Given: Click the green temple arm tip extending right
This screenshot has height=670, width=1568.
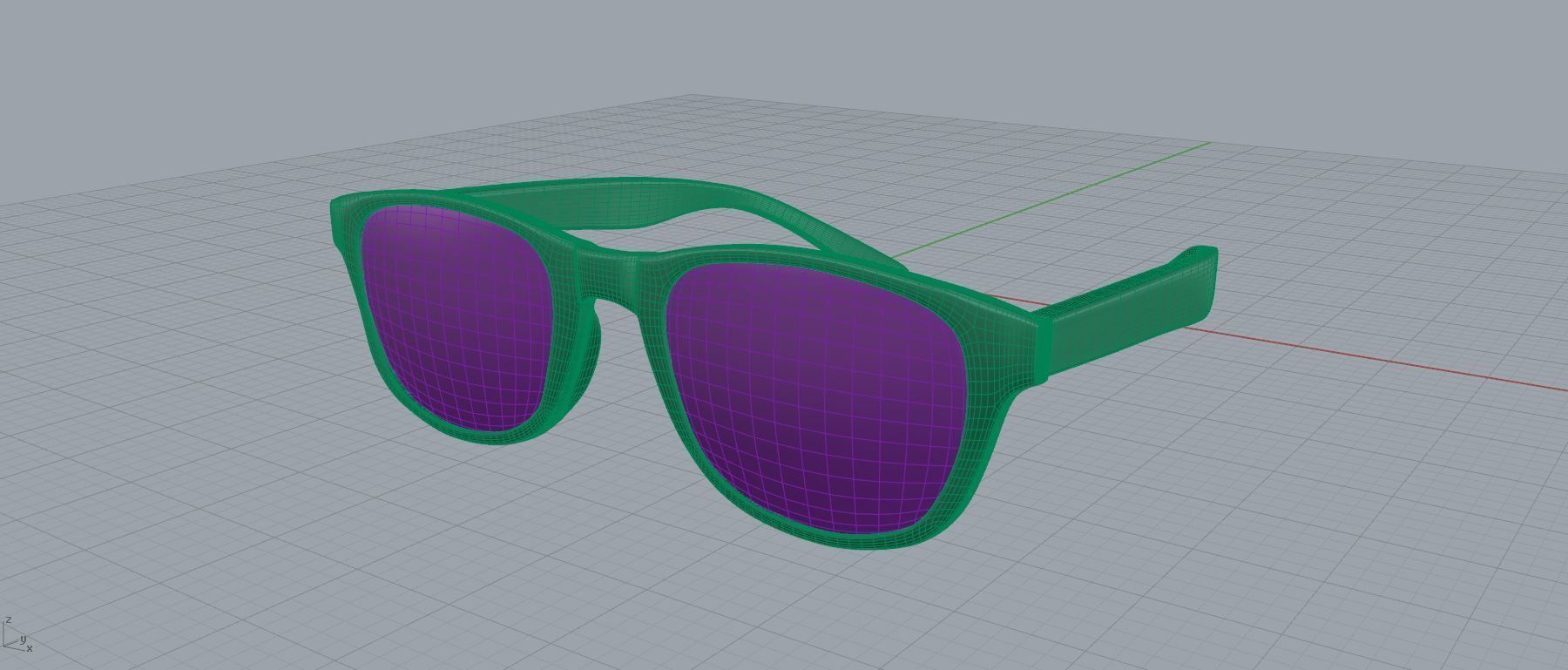Looking at the screenshot, I should pos(1198,285).
